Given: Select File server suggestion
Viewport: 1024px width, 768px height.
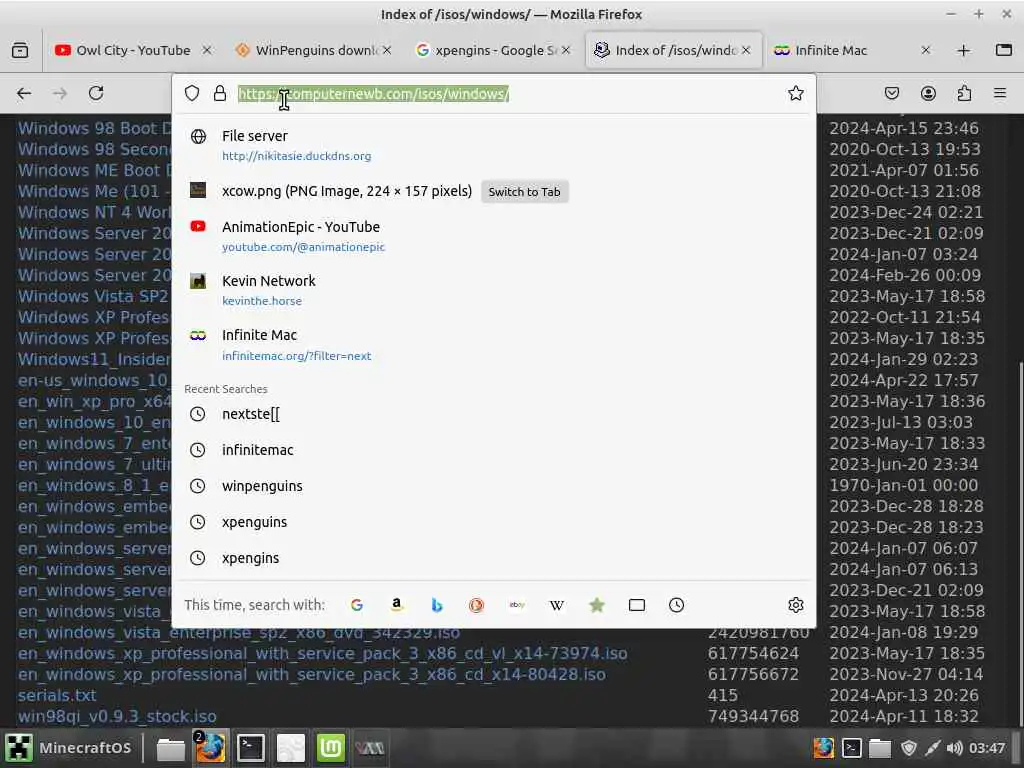Looking at the screenshot, I should point(494,145).
